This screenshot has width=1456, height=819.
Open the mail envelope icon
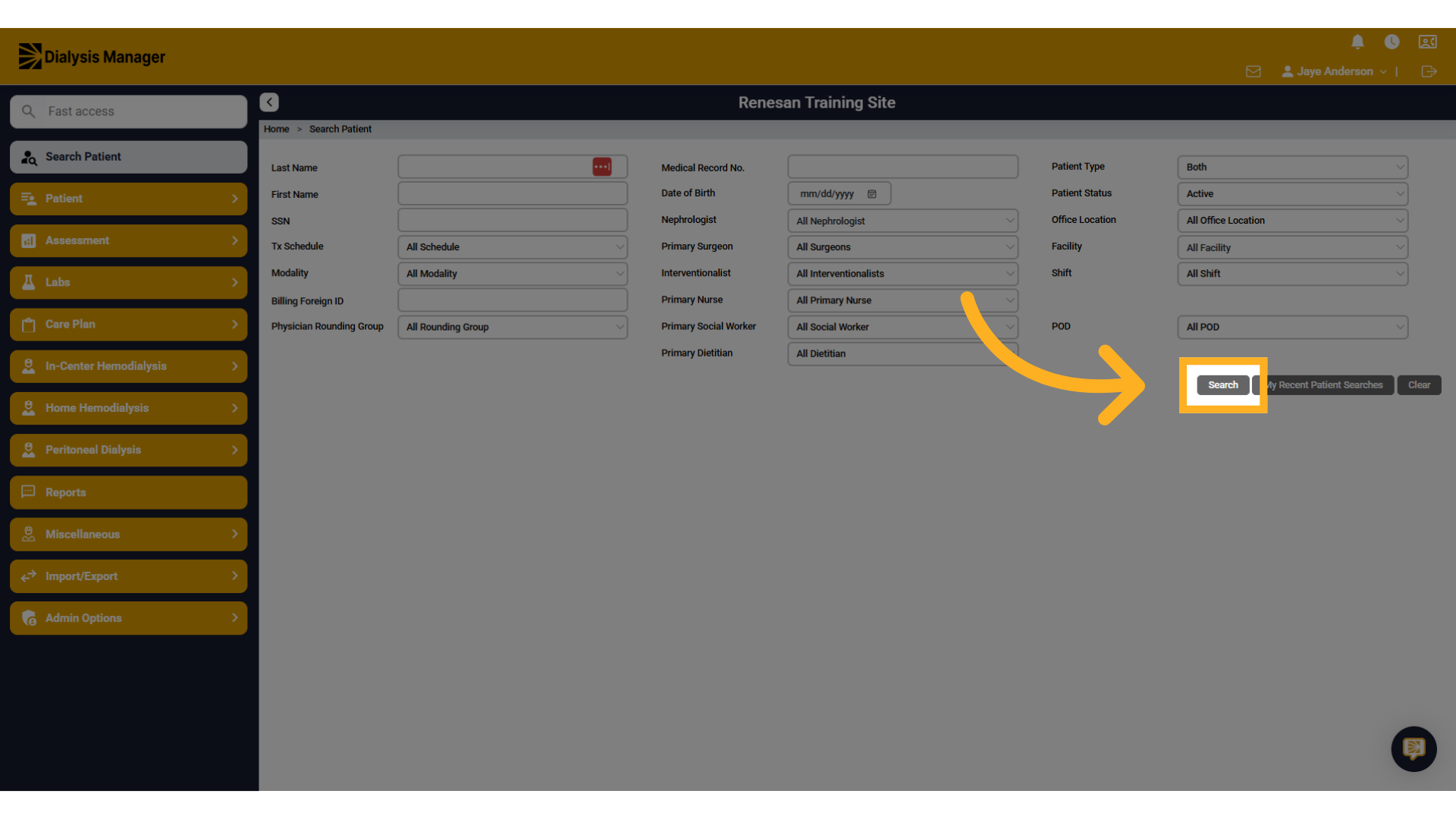click(1253, 71)
